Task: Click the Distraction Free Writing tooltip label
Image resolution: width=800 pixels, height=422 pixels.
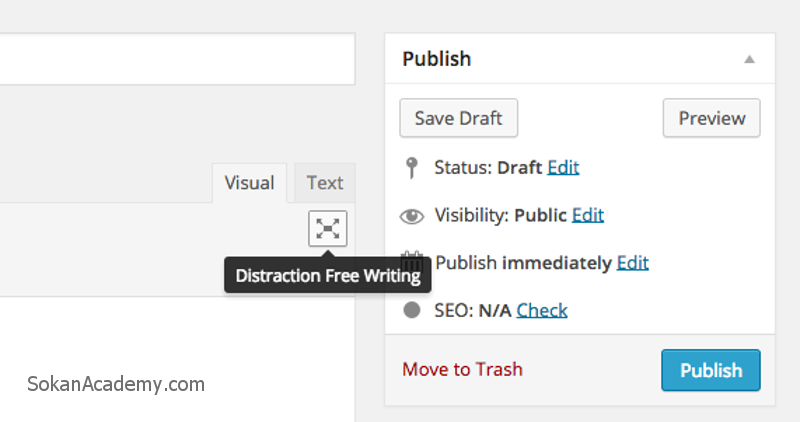Action: coord(328,276)
